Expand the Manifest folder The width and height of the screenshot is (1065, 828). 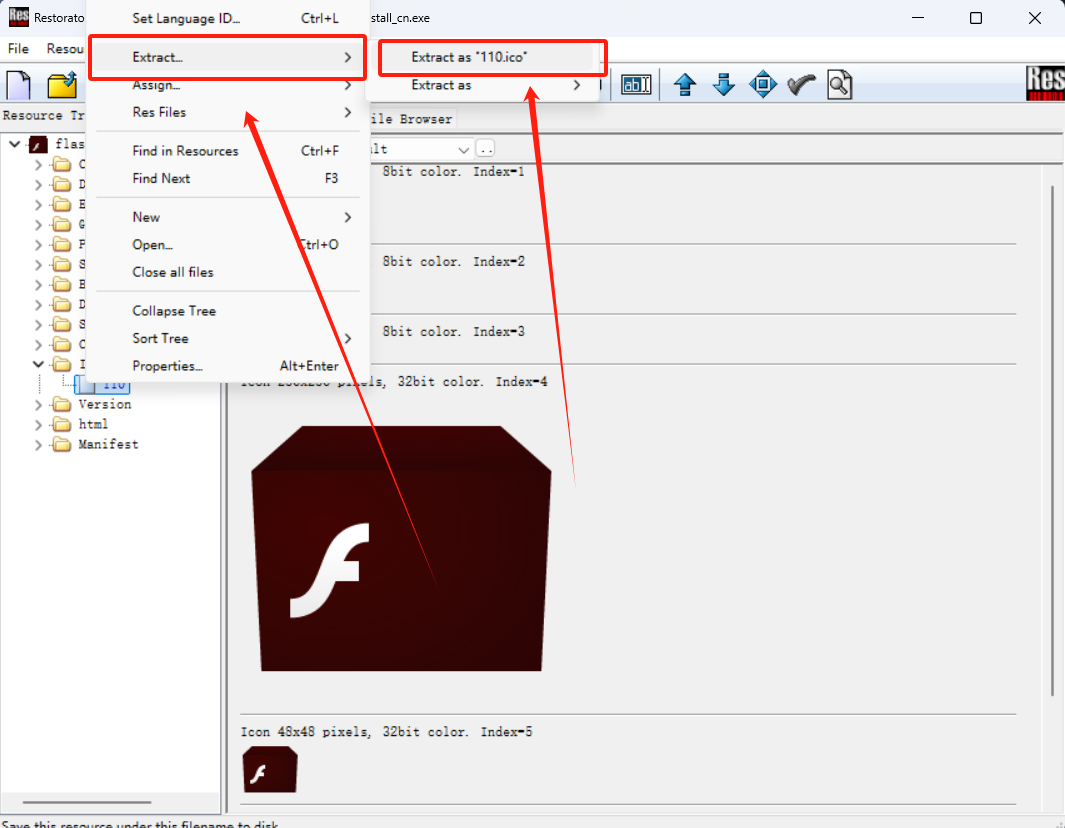point(38,445)
